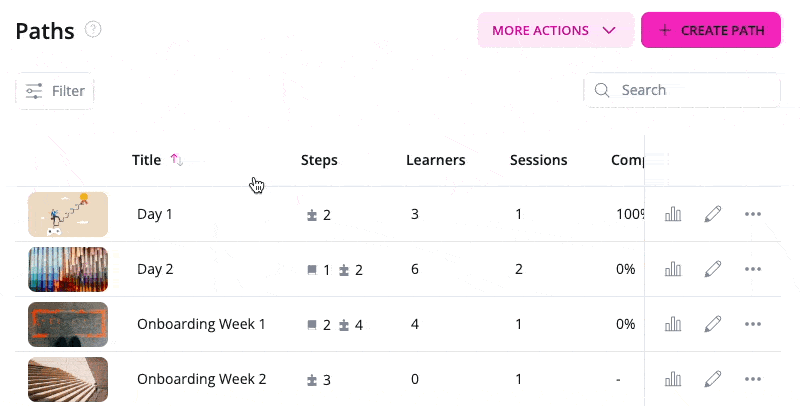The height and width of the screenshot is (406, 800).
Task: Click the Sessions column header
Action: point(538,160)
